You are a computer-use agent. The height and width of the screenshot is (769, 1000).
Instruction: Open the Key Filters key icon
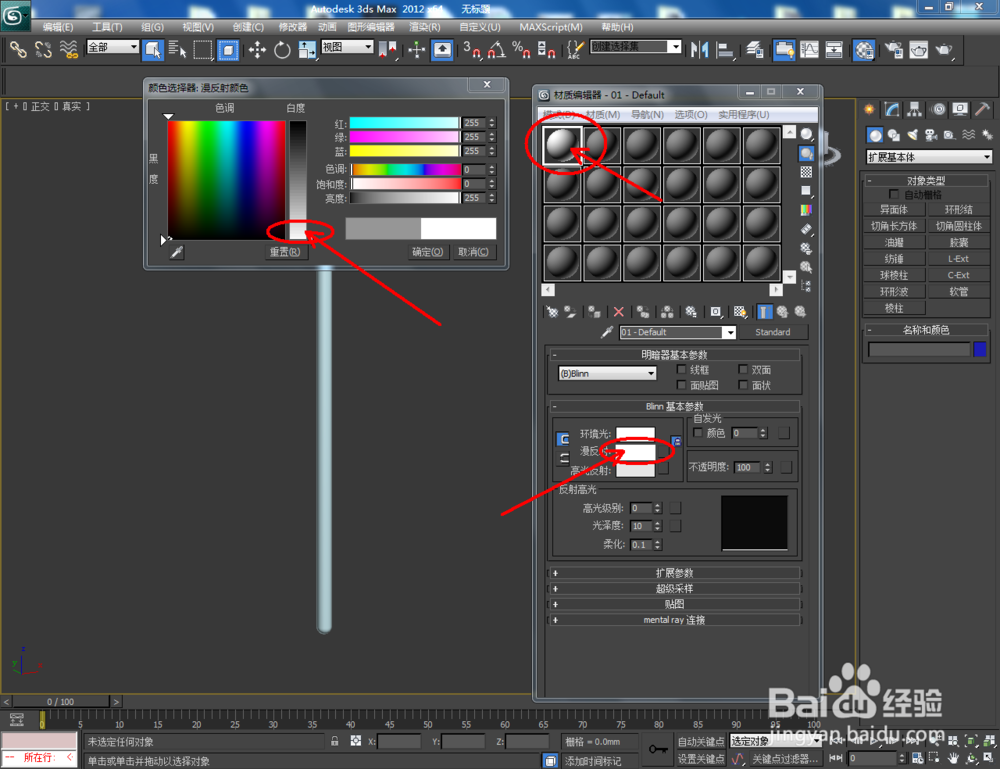(x=658, y=749)
